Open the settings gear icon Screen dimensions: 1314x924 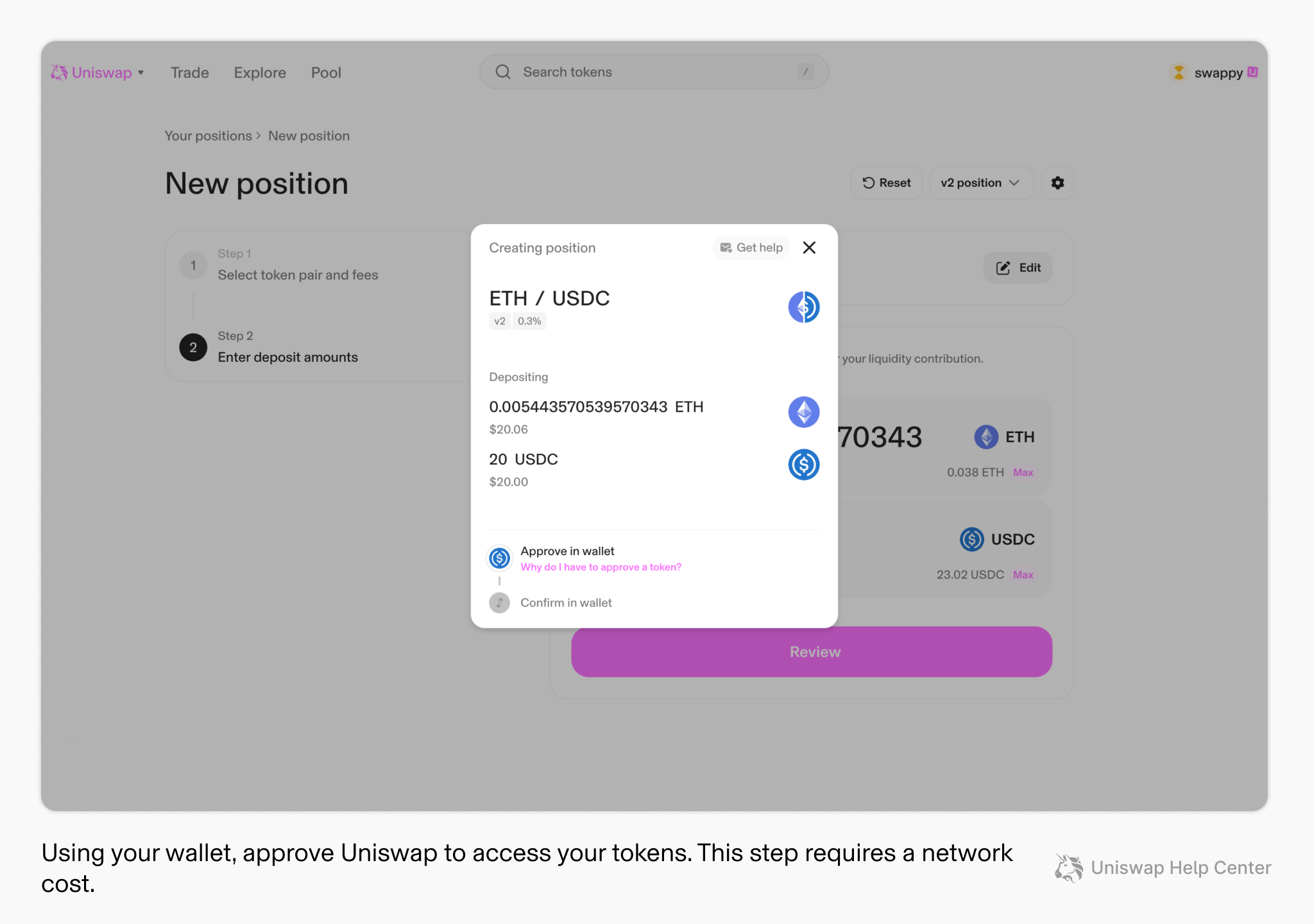(1057, 183)
